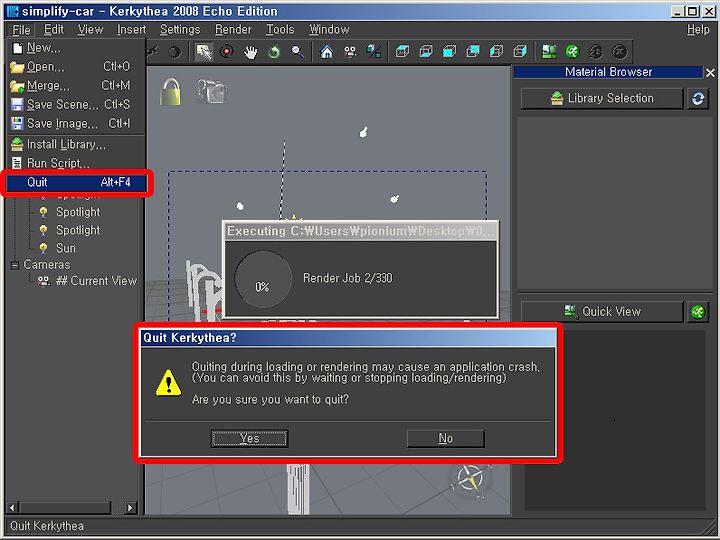This screenshot has height=540, width=720.
Task: Close the Material Browser panel
Action: click(710, 73)
